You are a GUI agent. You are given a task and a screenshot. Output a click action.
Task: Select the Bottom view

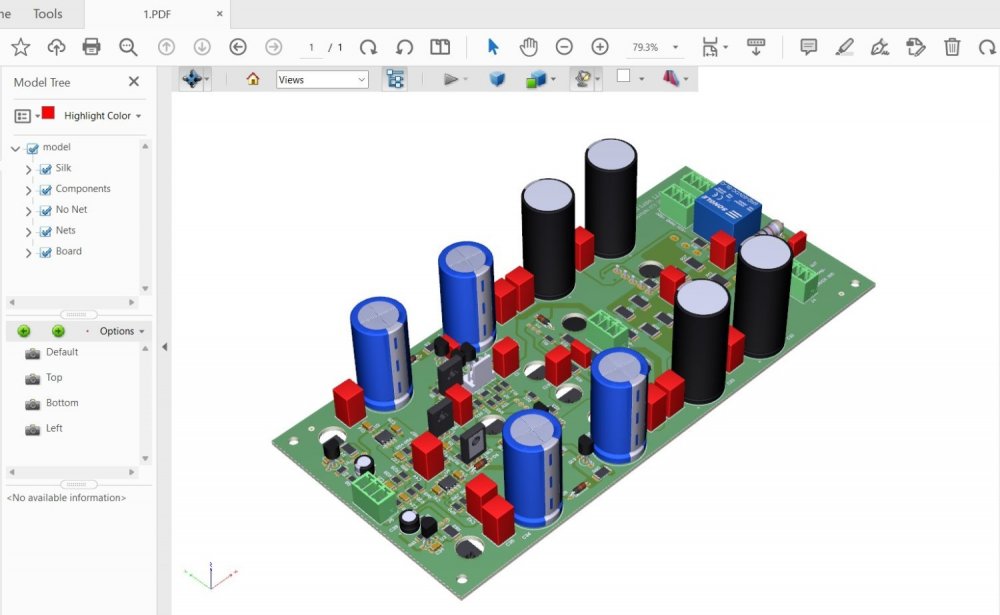[x=61, y=403]
